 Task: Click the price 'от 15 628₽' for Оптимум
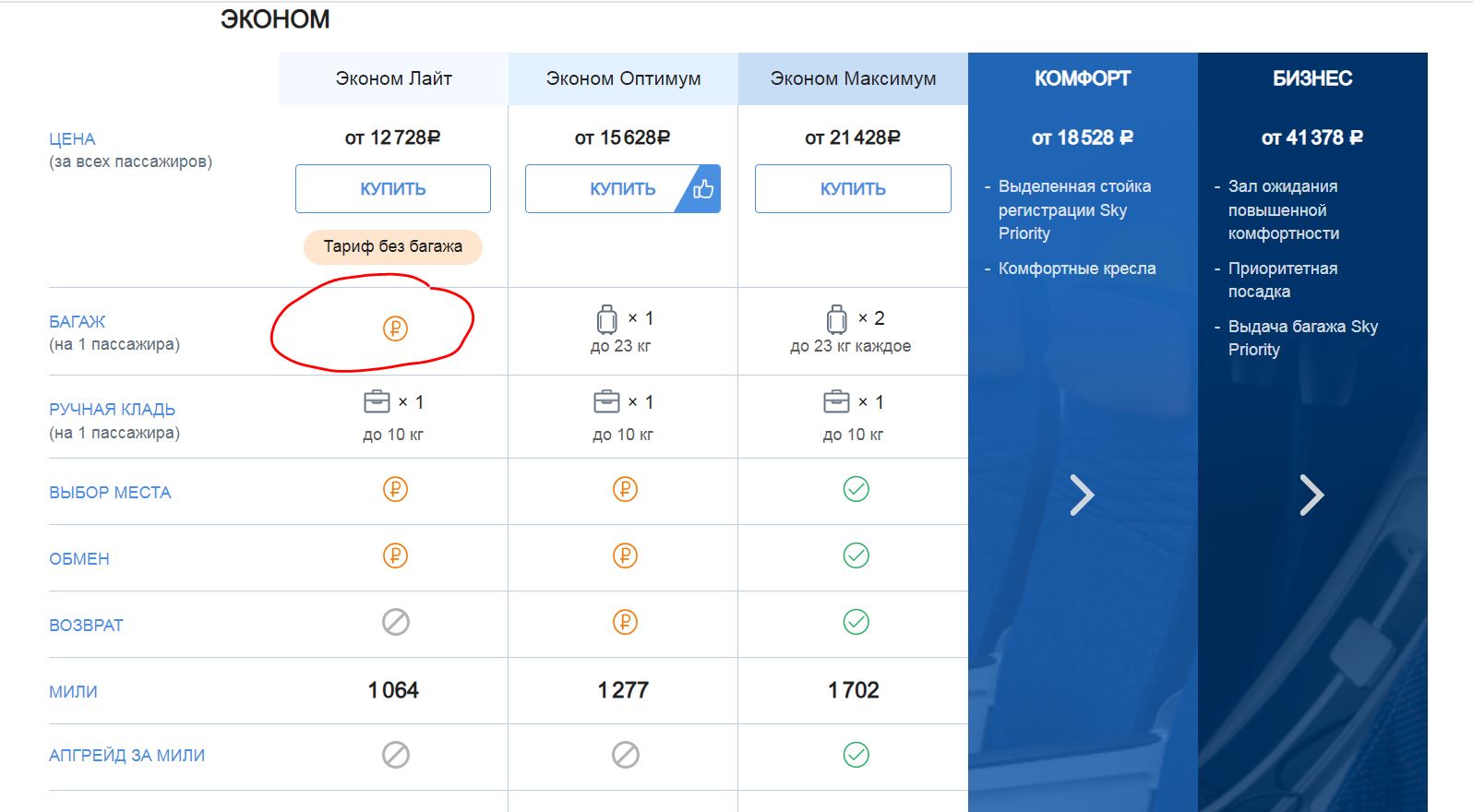click(623, 137)
